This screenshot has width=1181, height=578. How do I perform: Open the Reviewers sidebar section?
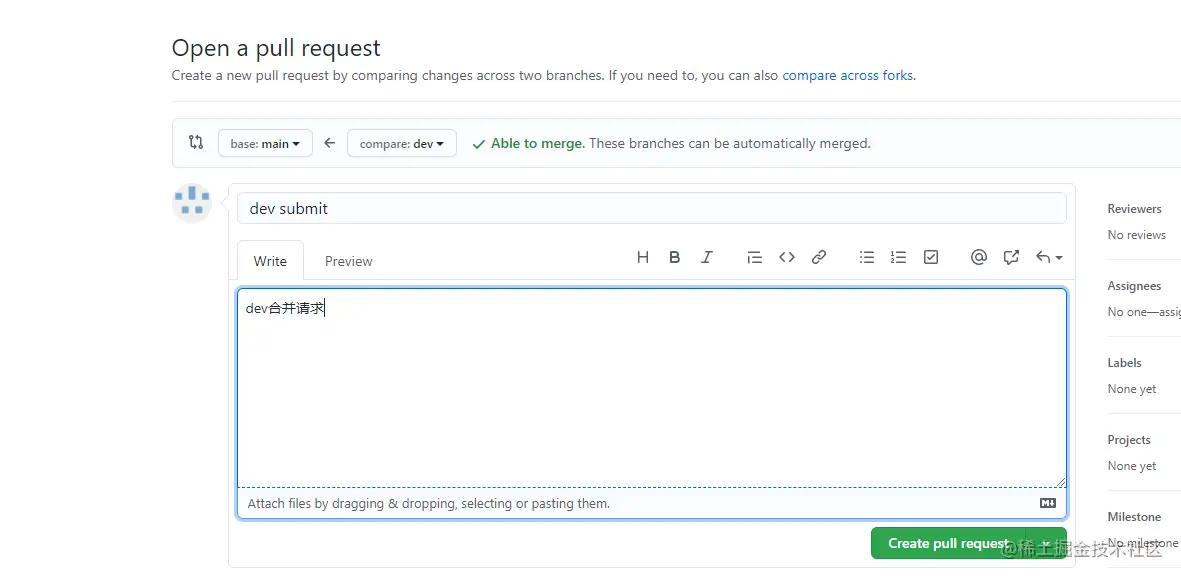(x=1134, y=209)
